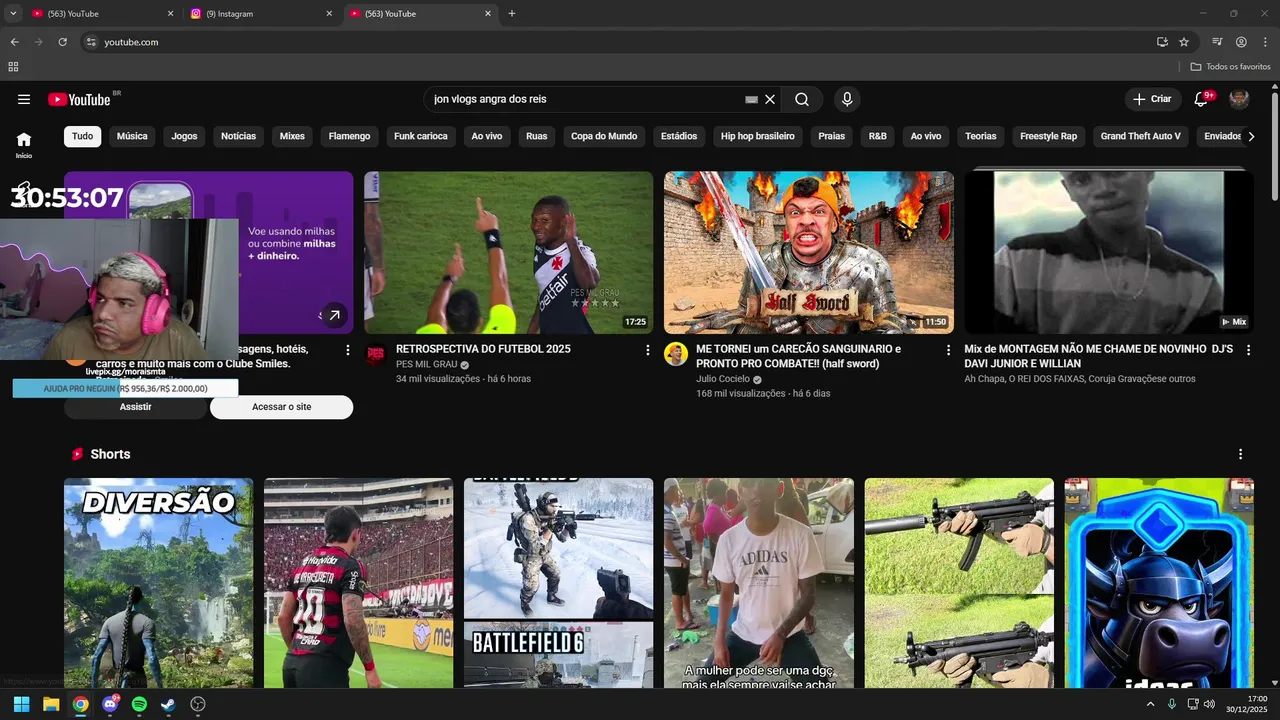
Task: Start voice search with microphone
Action: 847,99
